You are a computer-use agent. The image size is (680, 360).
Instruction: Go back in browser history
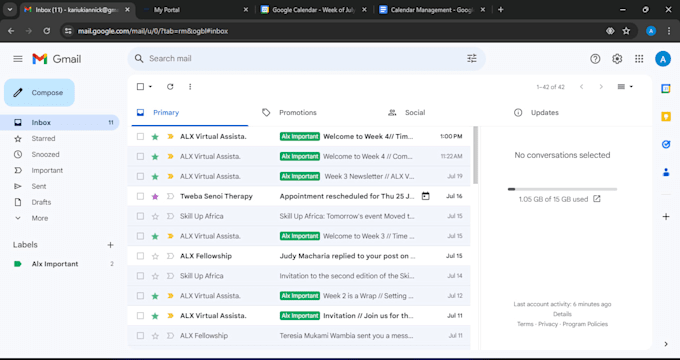coord(11,31)
